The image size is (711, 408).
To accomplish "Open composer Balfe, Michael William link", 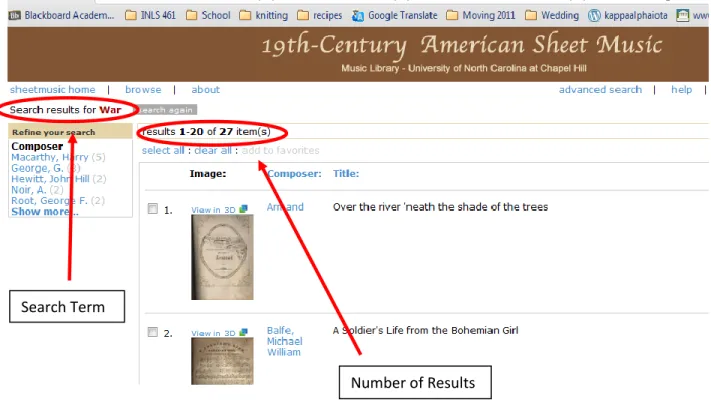I will (284, 341).
